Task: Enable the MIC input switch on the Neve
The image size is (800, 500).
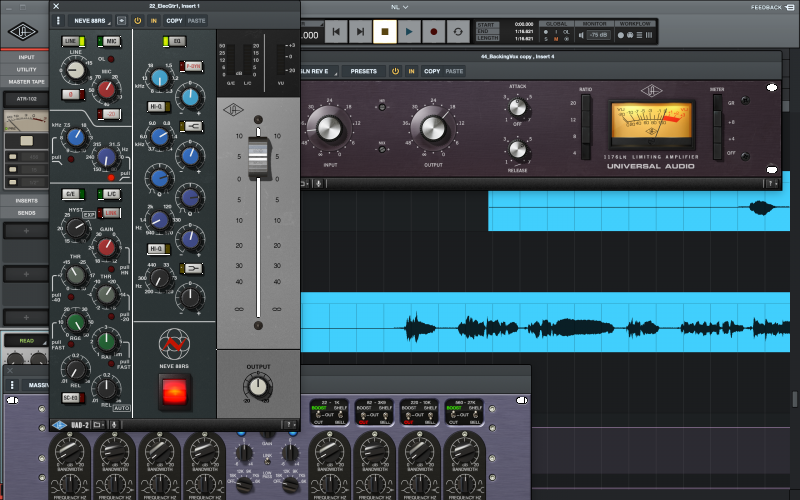Action: click(109, 41)
